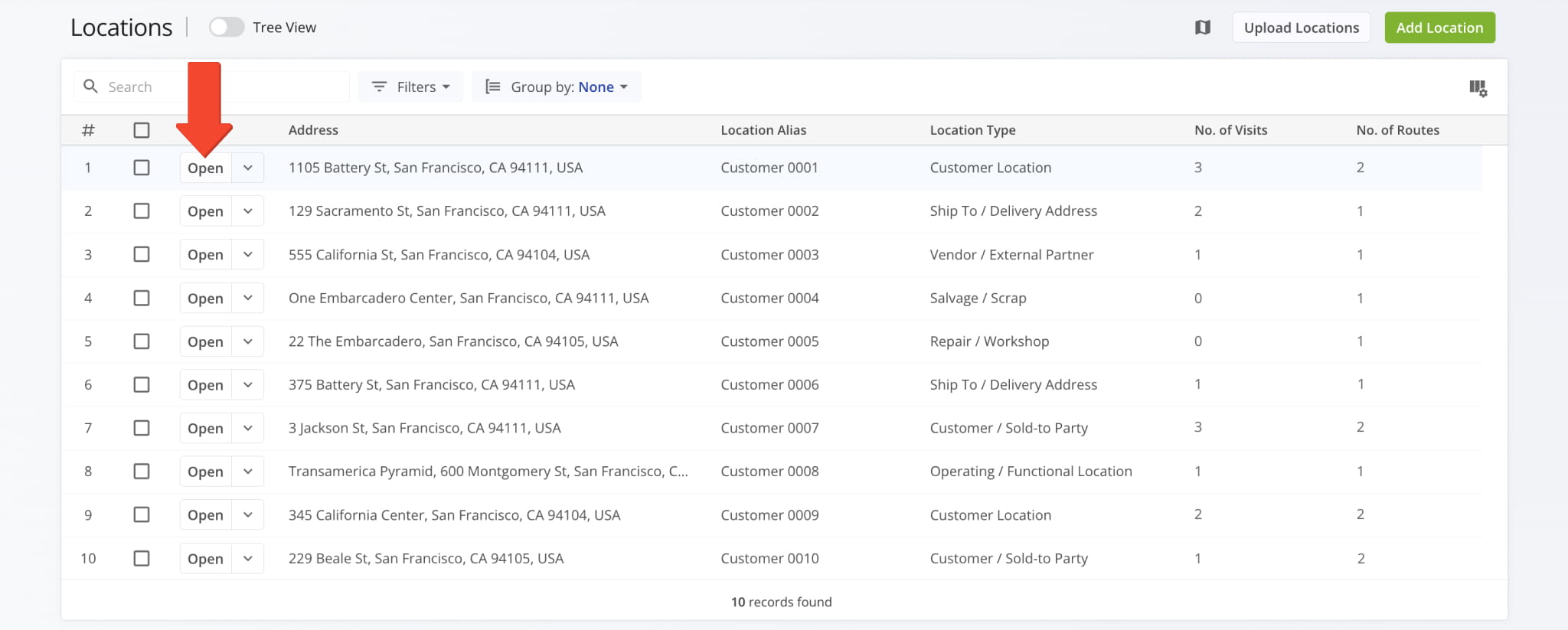1568x630 pixels.
Task: Open the Transamerica Pyramid location
Action: (x=205, y=472)
